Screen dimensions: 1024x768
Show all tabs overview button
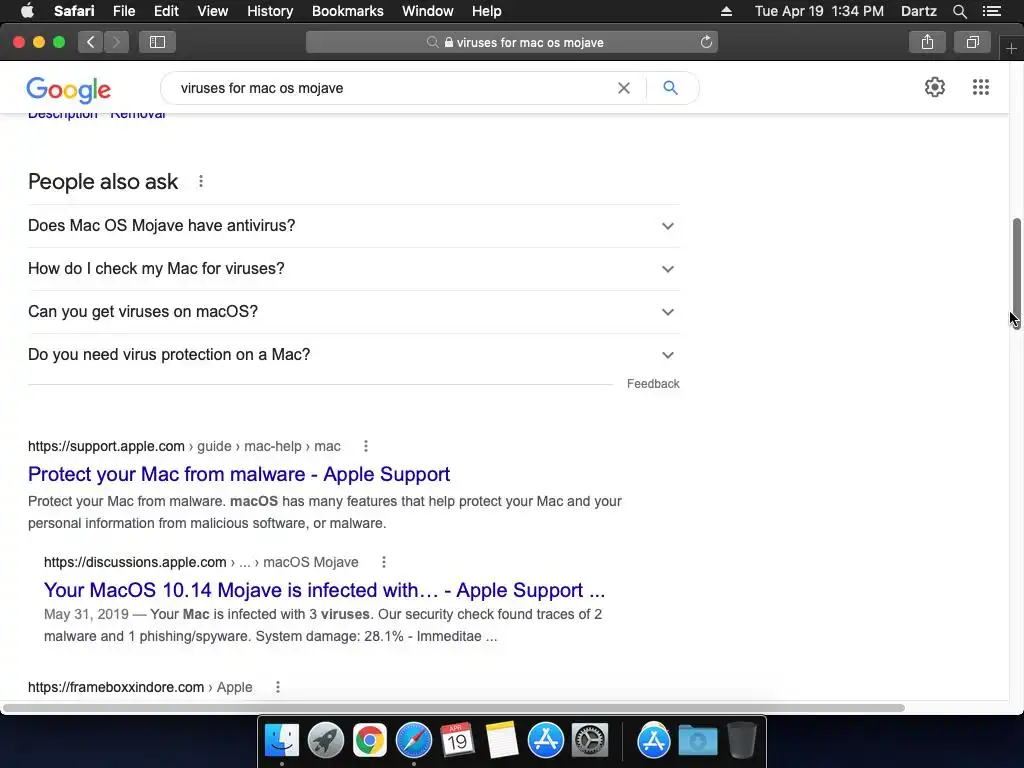pyautogui.click(x=972, y=42)
